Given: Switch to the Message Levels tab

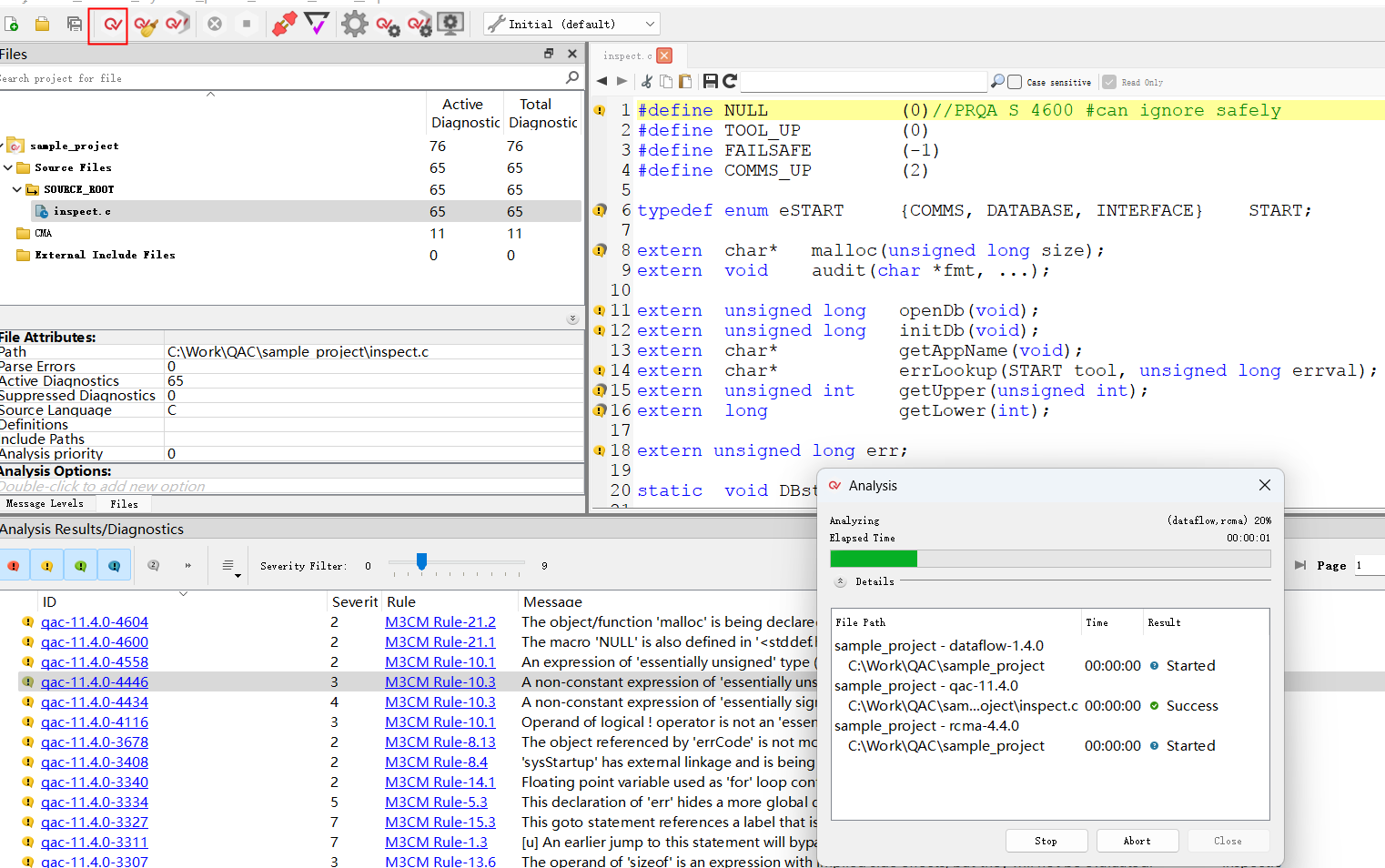Looking at the screenshot, I should pos(45,504).
